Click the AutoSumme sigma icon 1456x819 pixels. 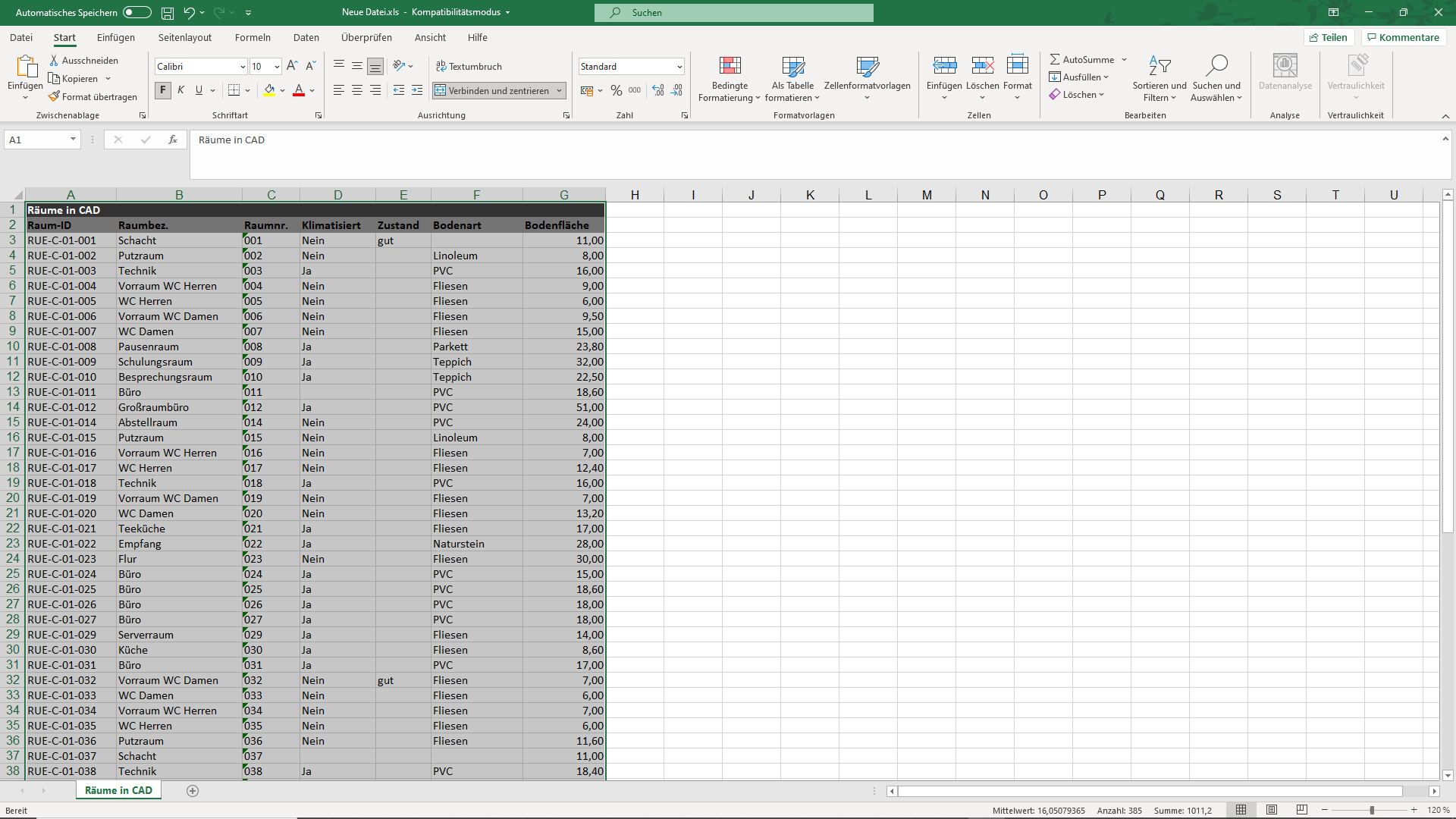1055,59
